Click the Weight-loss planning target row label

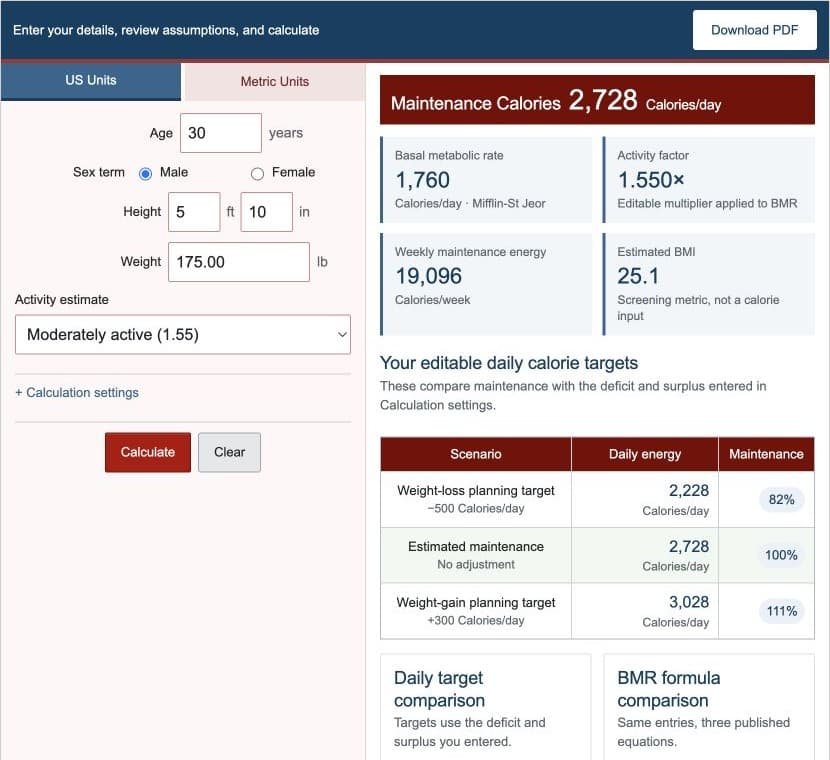click(476, 491)
